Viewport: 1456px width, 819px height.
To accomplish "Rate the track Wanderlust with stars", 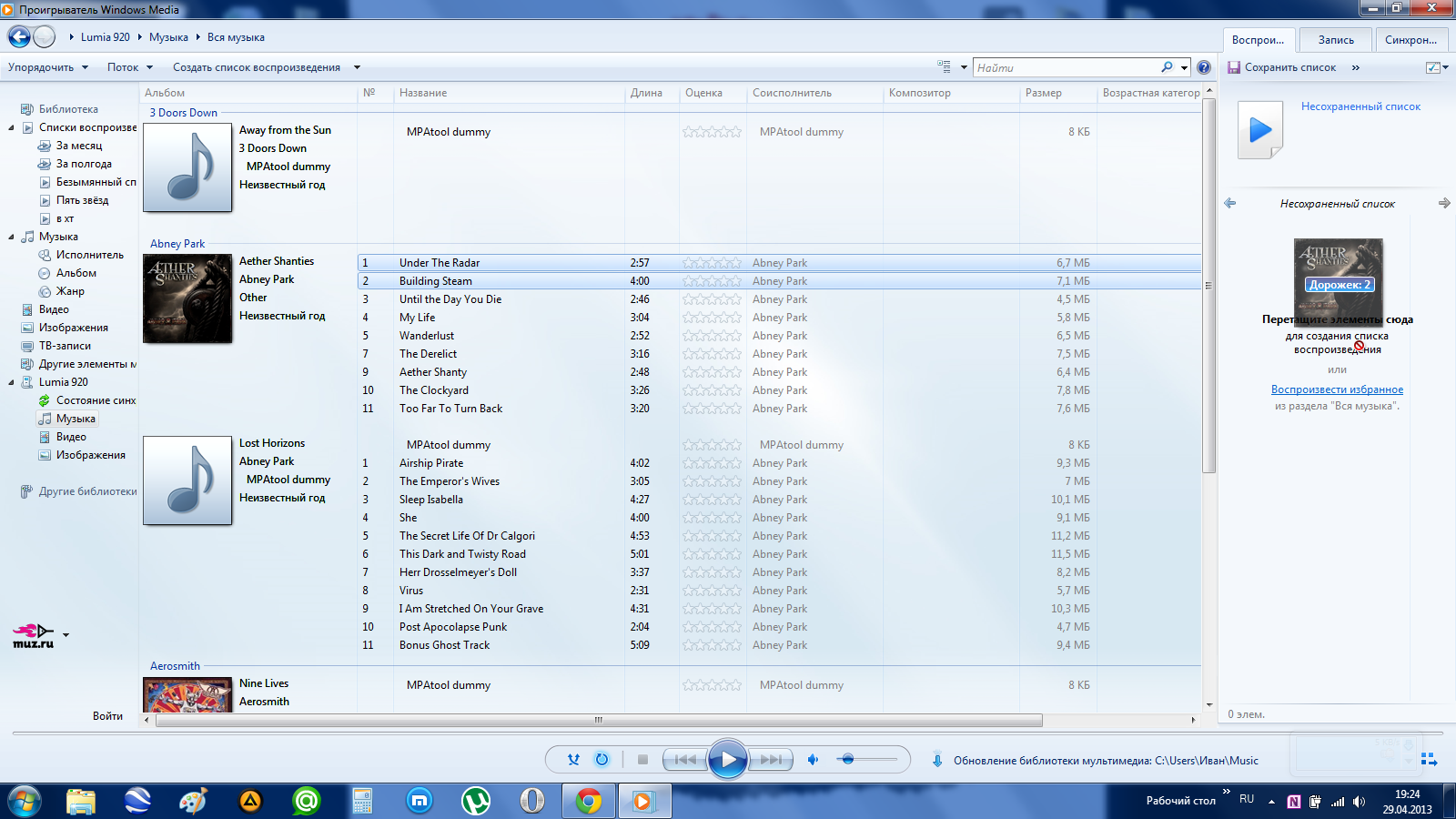I will pos(712,336).
